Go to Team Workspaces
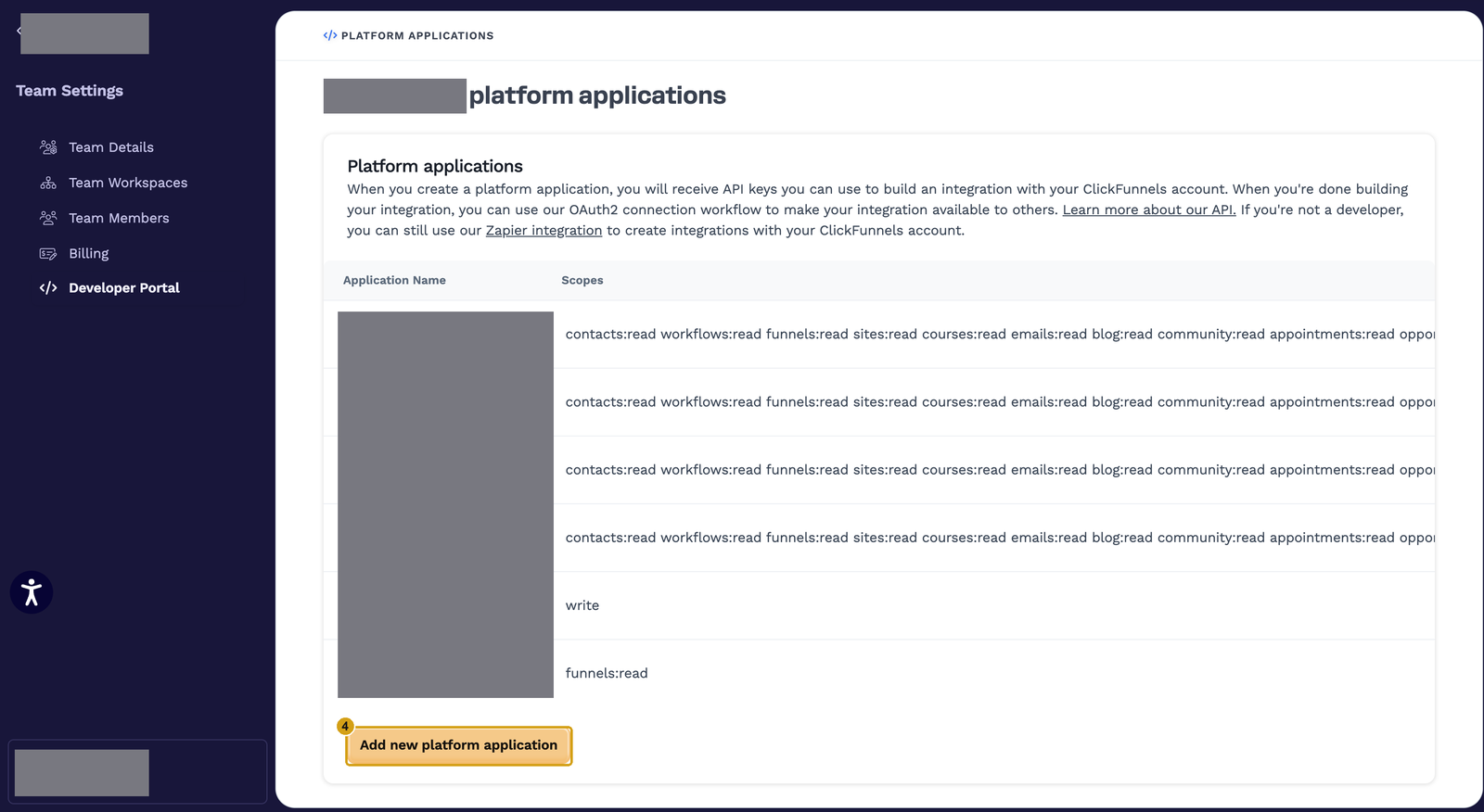 128,183
